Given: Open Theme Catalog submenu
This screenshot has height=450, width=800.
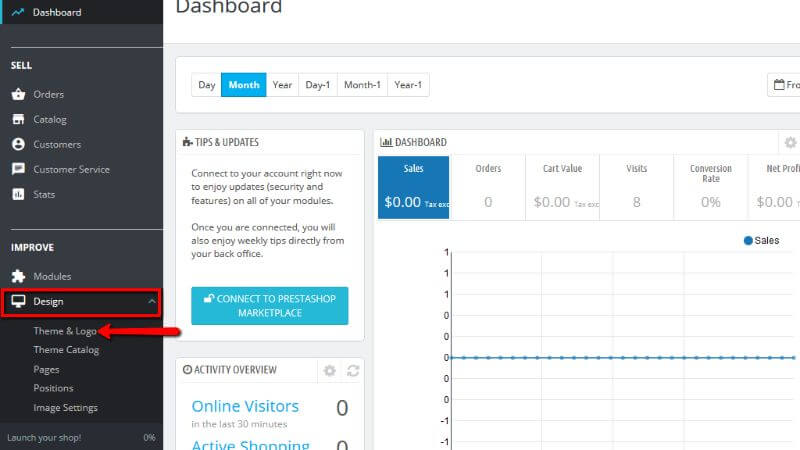Looking at the screenshot, I should (x=66, y=349).
